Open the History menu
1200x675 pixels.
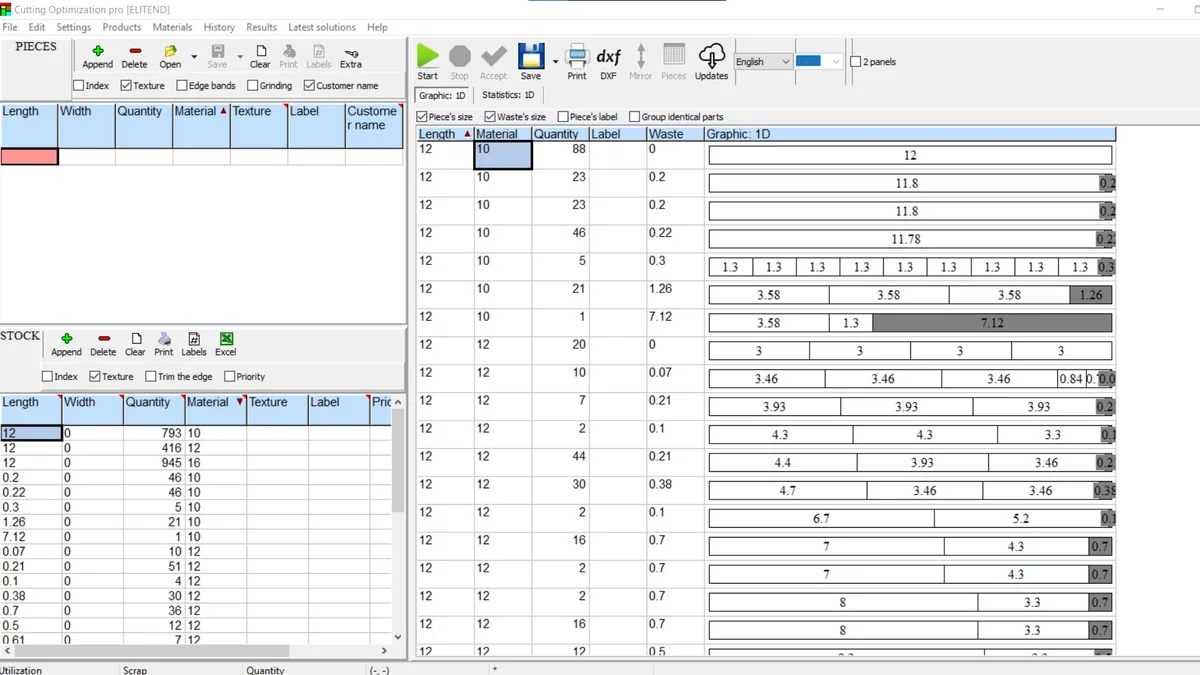(219, 27)
